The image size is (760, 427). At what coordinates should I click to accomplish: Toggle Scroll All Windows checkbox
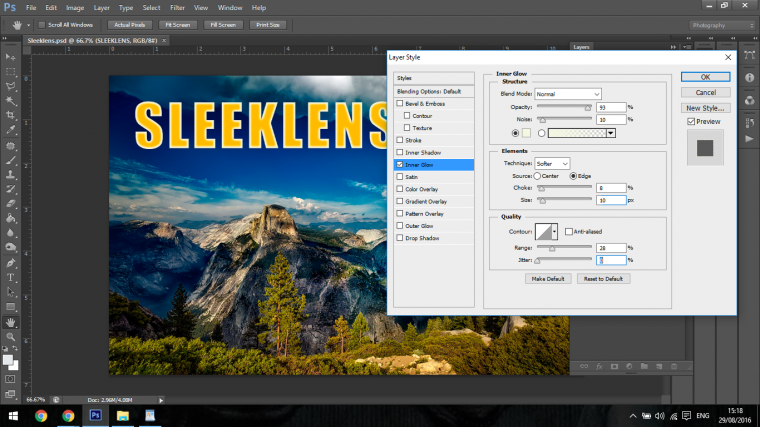42,25
